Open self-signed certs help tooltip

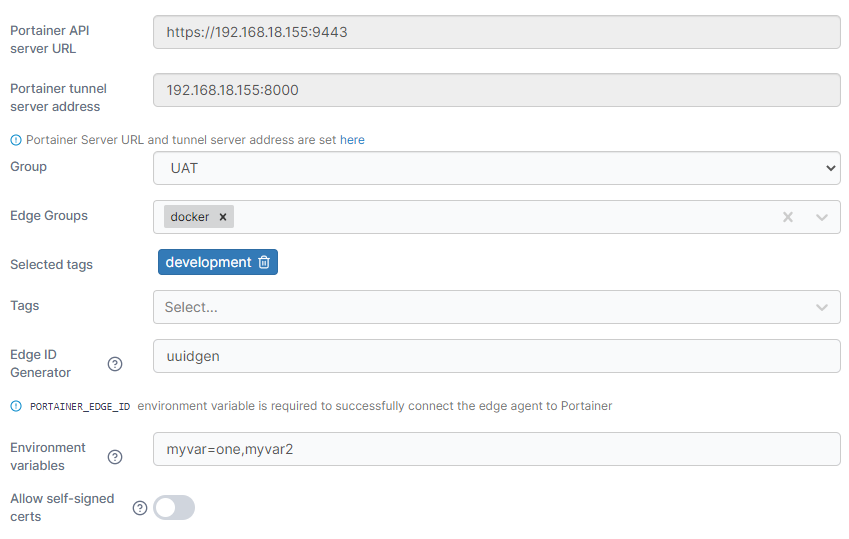139,508
